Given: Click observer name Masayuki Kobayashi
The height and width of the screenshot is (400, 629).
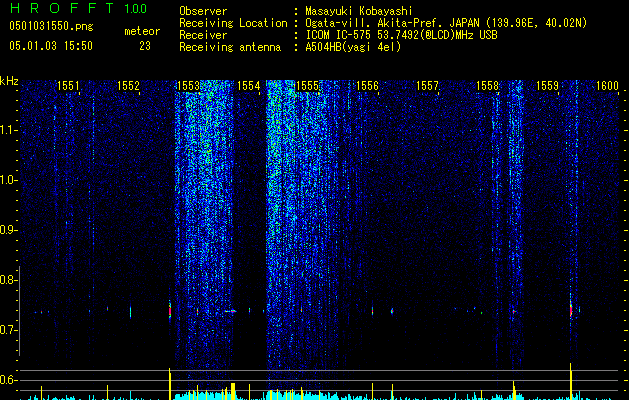Looking at the screenshot, I should pos(359,11).
